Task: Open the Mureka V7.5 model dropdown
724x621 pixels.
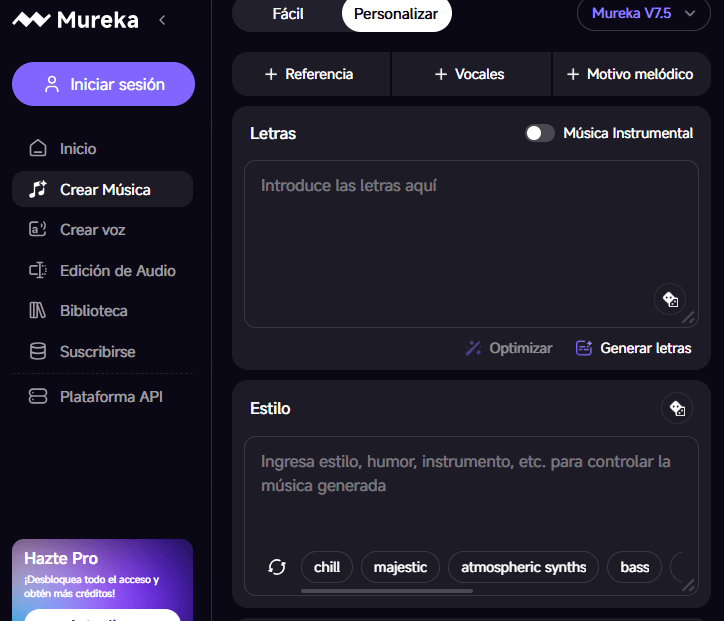Action: point(644,13)
